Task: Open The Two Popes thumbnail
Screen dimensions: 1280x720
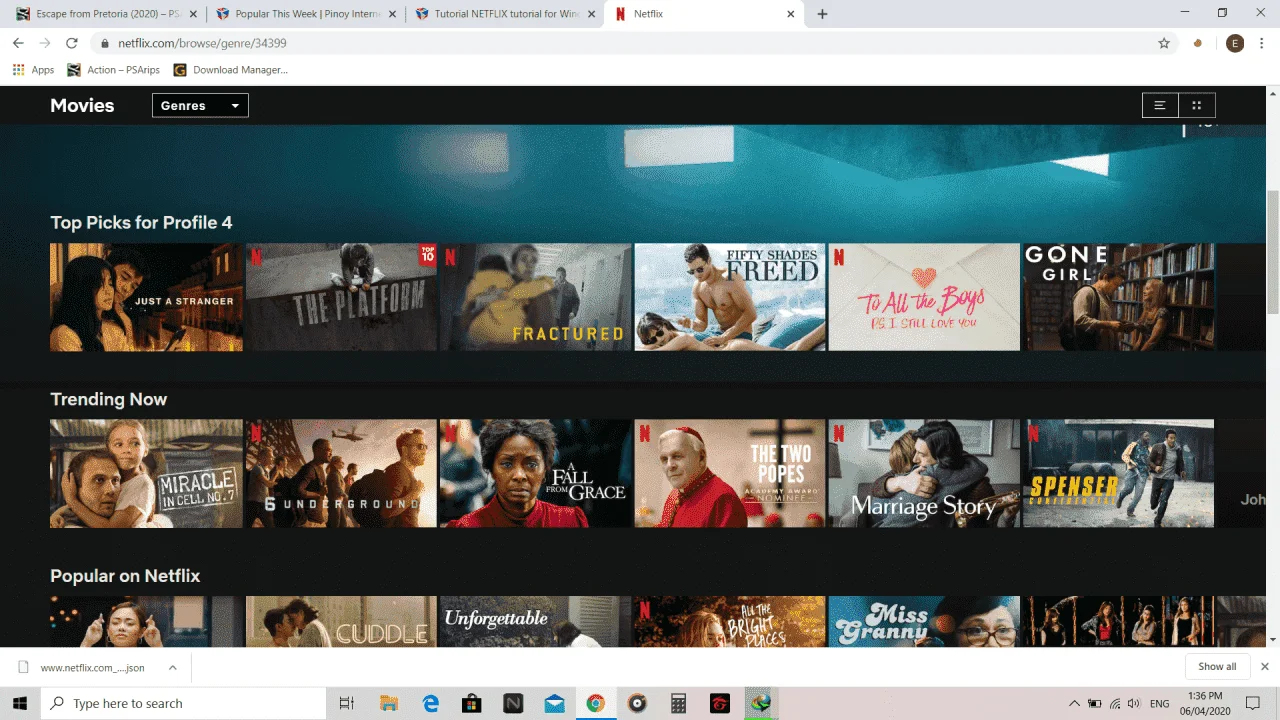Action: coord(730,473)
